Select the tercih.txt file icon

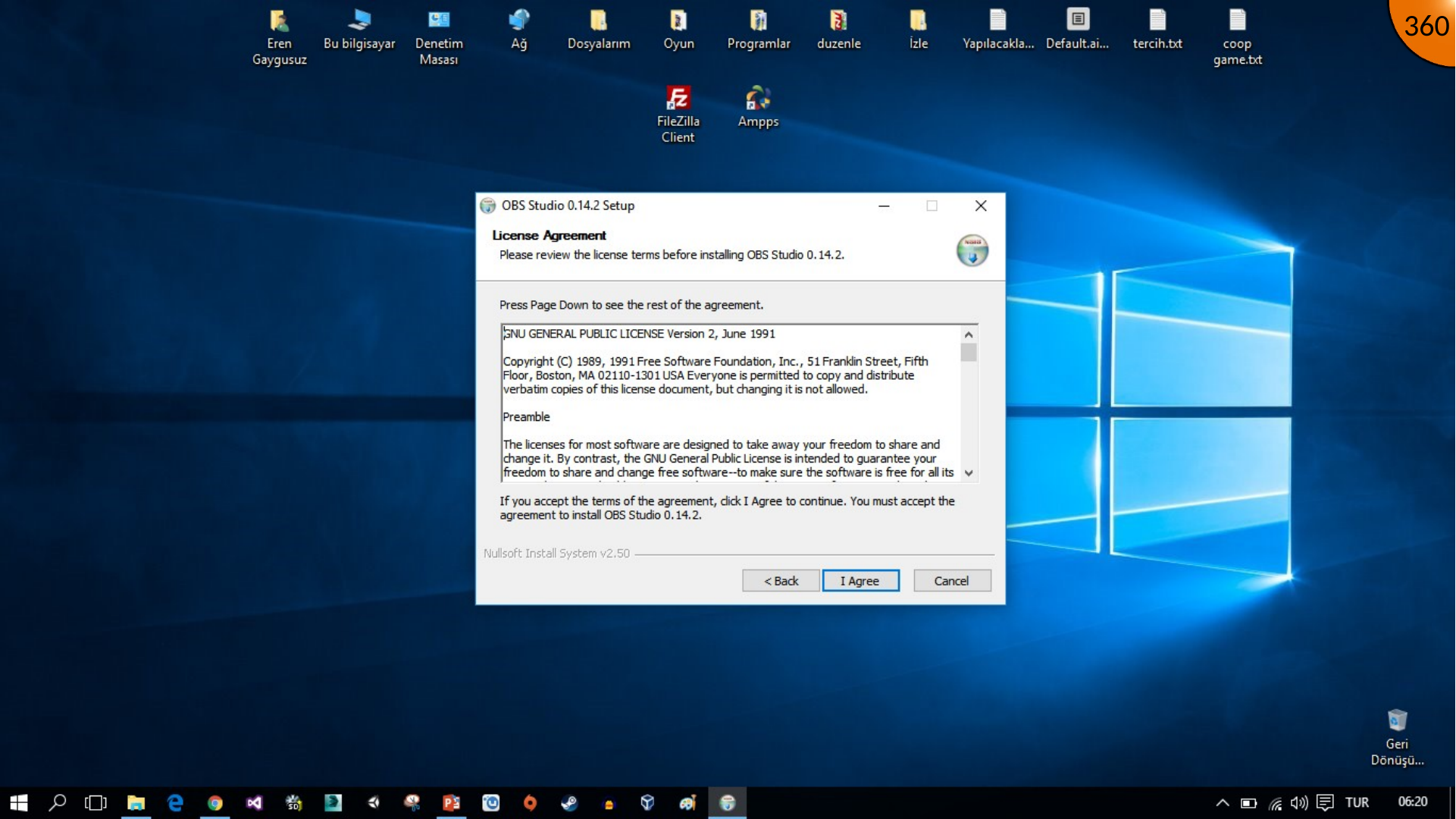click(x=1157, y=30)
